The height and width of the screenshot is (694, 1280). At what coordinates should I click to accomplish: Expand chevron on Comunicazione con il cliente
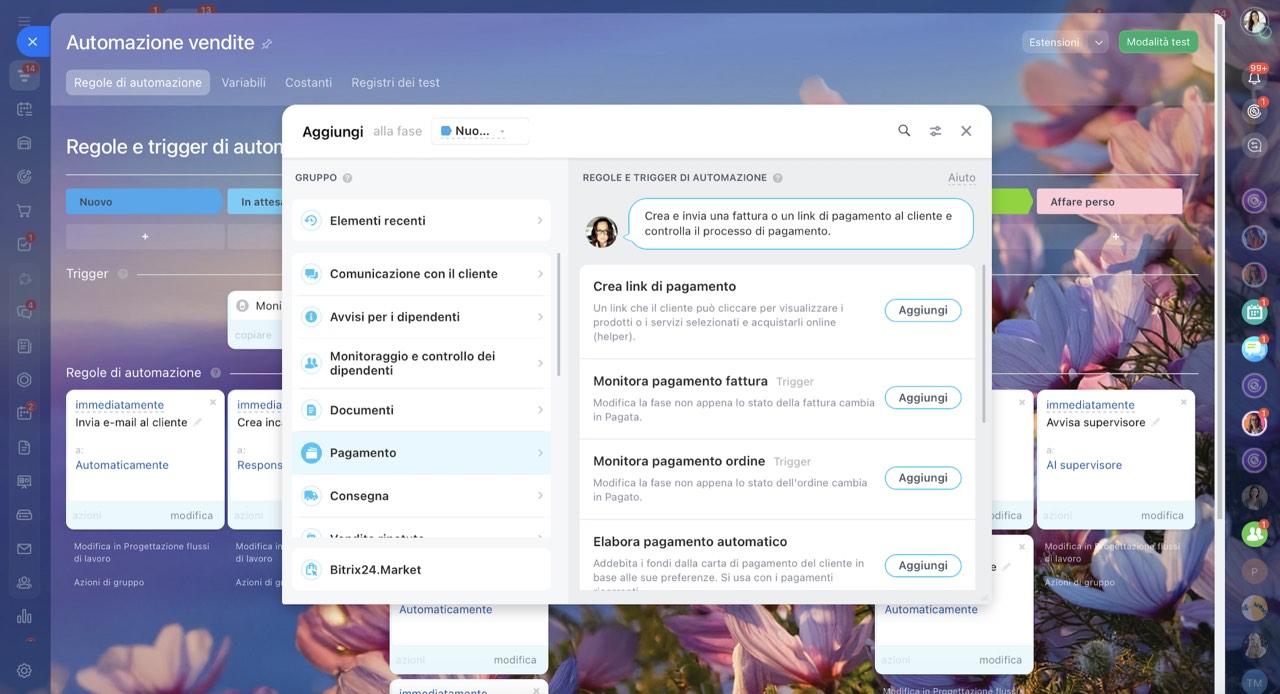pos(540,273)
